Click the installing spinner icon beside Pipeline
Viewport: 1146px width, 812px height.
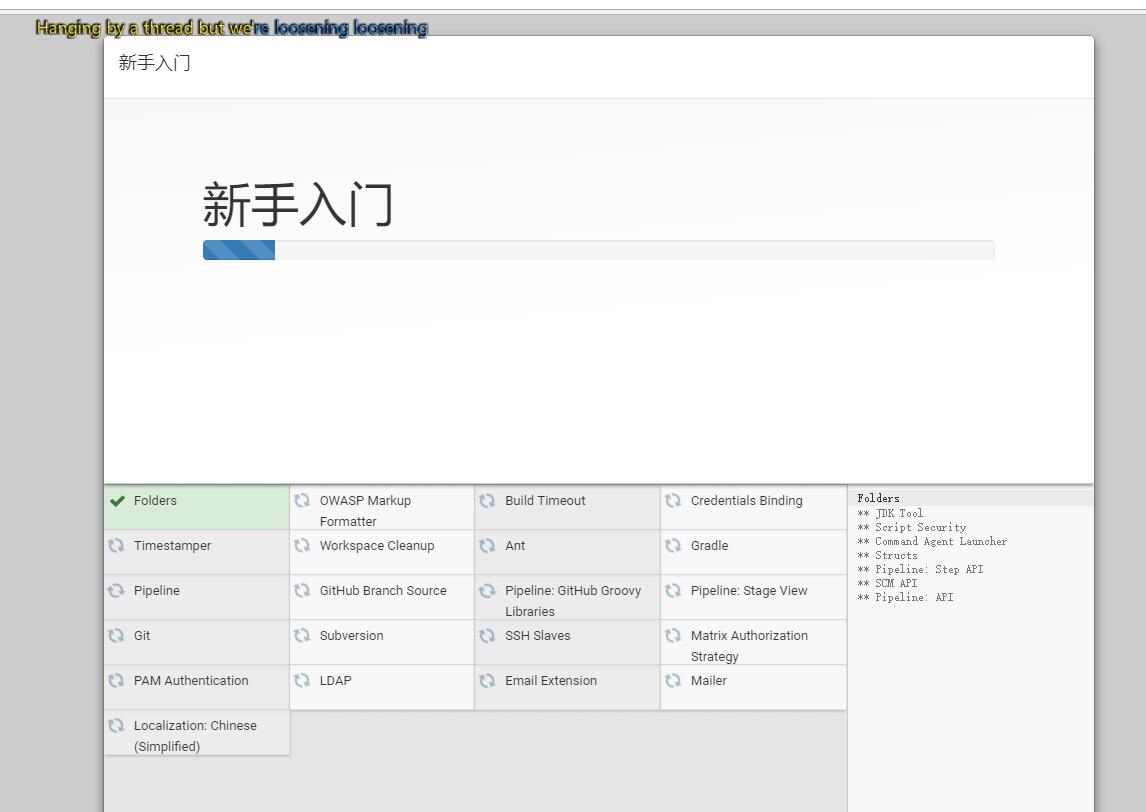tap(116, 591)
